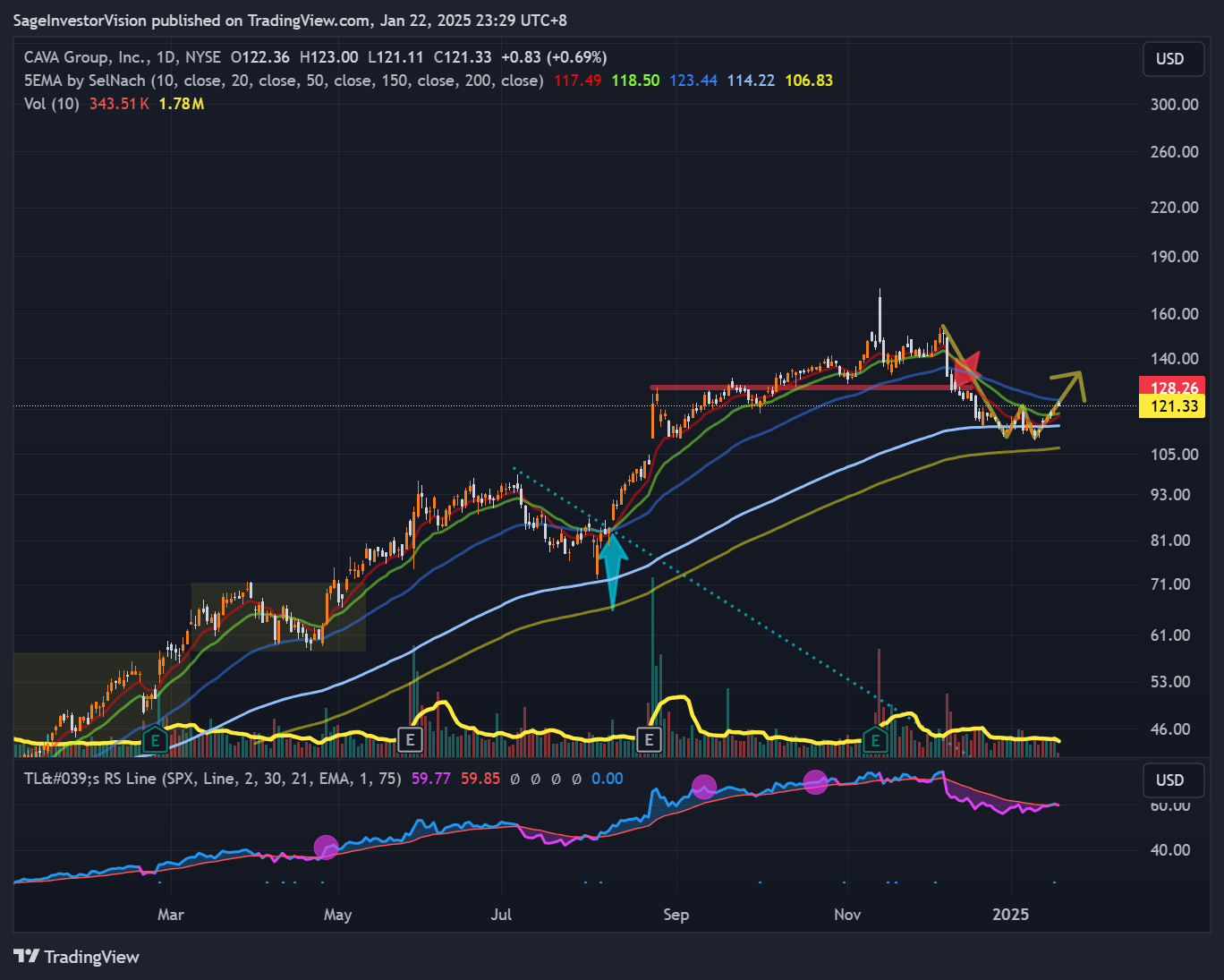1224x980 pixels.
Task: Click the purple RS marker before November
Action: pos(815,782)
